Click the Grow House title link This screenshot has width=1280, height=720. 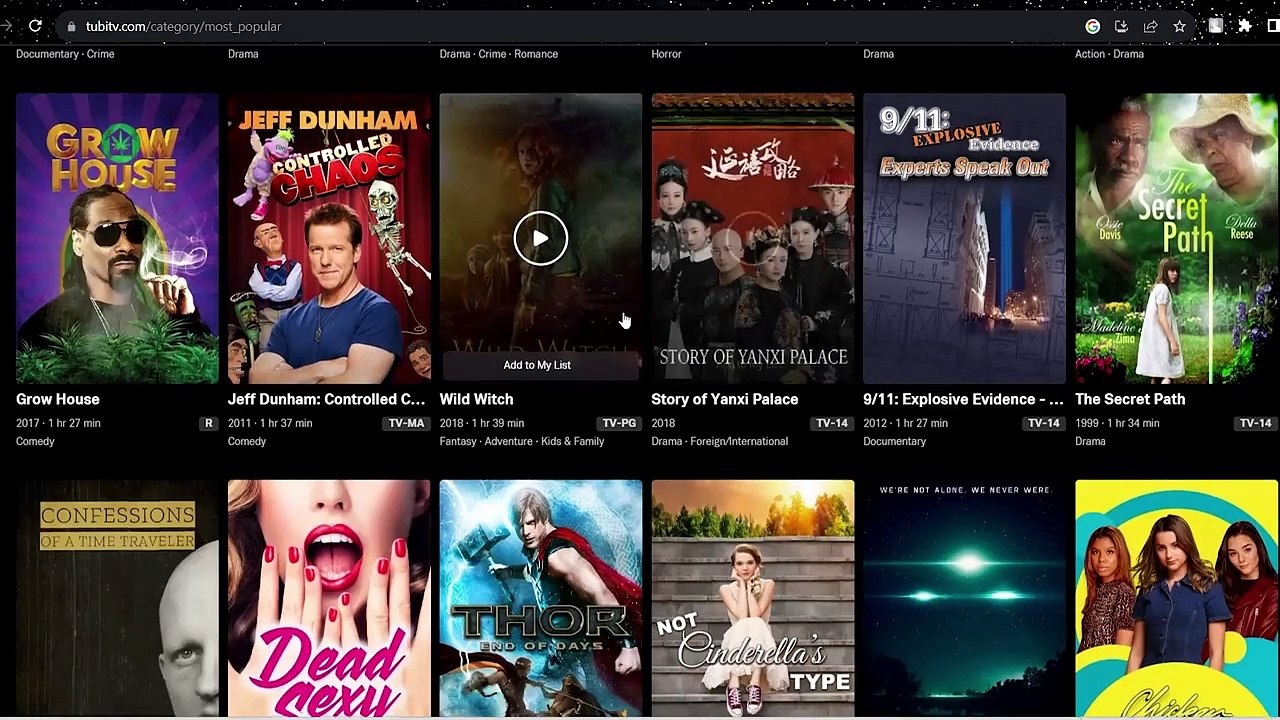(x=58, y=399)
